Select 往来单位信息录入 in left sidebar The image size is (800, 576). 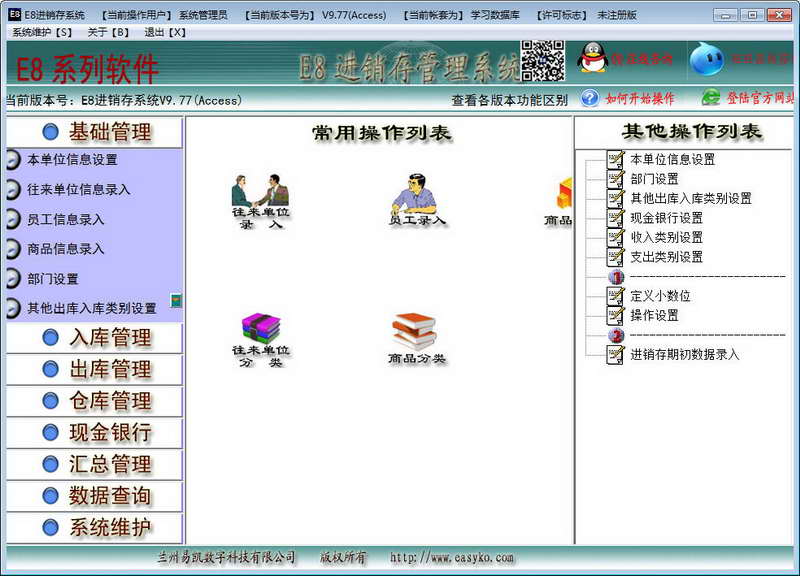click(79, 190)
